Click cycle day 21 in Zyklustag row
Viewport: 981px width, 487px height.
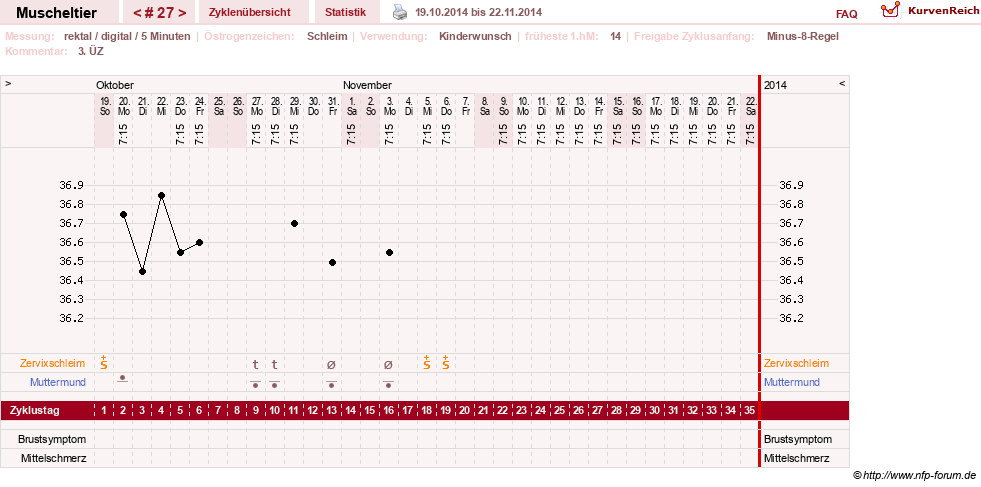click(x=484, y=411)
